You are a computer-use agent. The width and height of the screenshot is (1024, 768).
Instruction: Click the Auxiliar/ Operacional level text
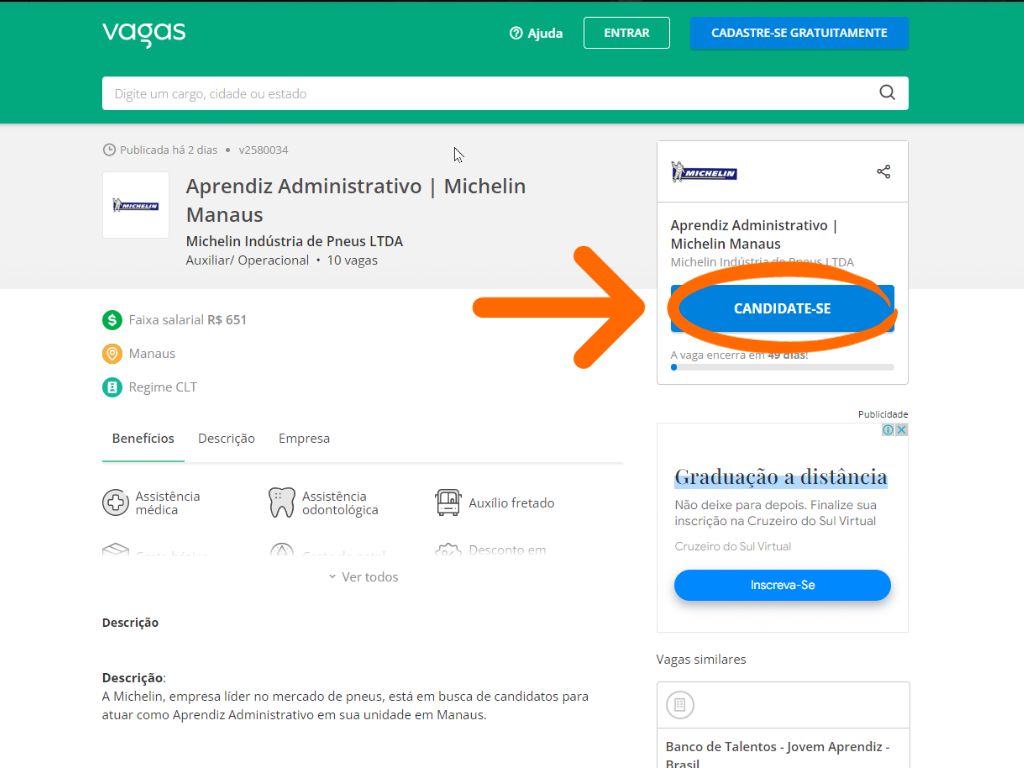pyautogui.click(x=247, y=260)
